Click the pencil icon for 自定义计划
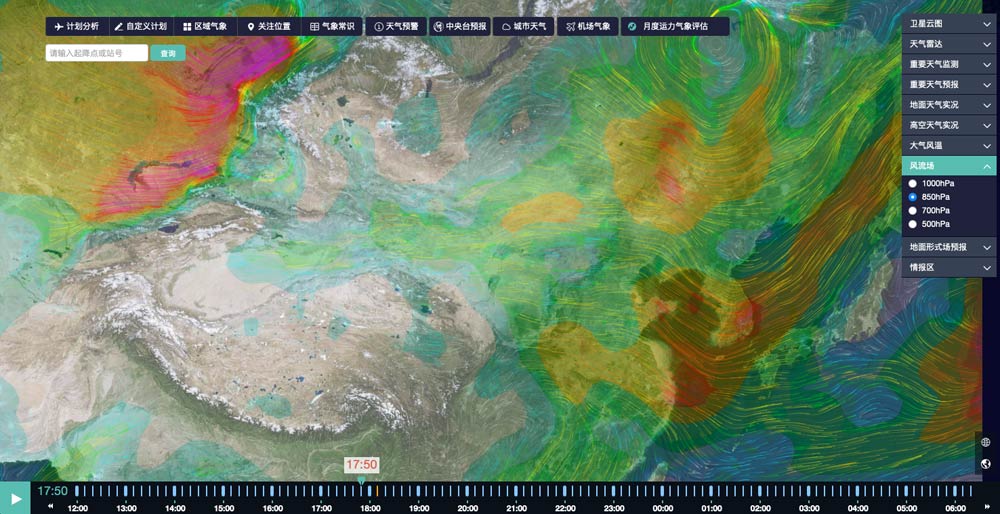Screen dimensions: 1000x514 click(119, 26)
